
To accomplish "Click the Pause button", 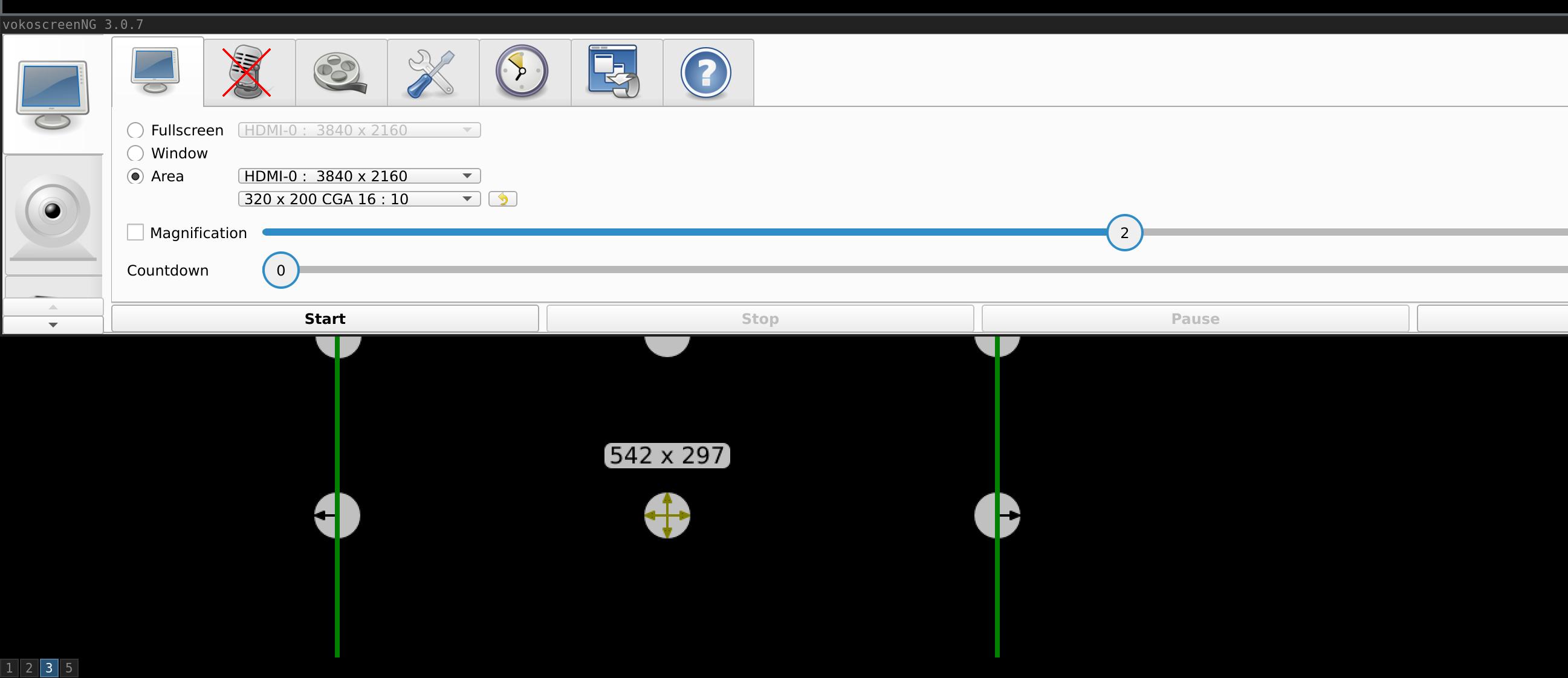I will (x=1195, y=318).
